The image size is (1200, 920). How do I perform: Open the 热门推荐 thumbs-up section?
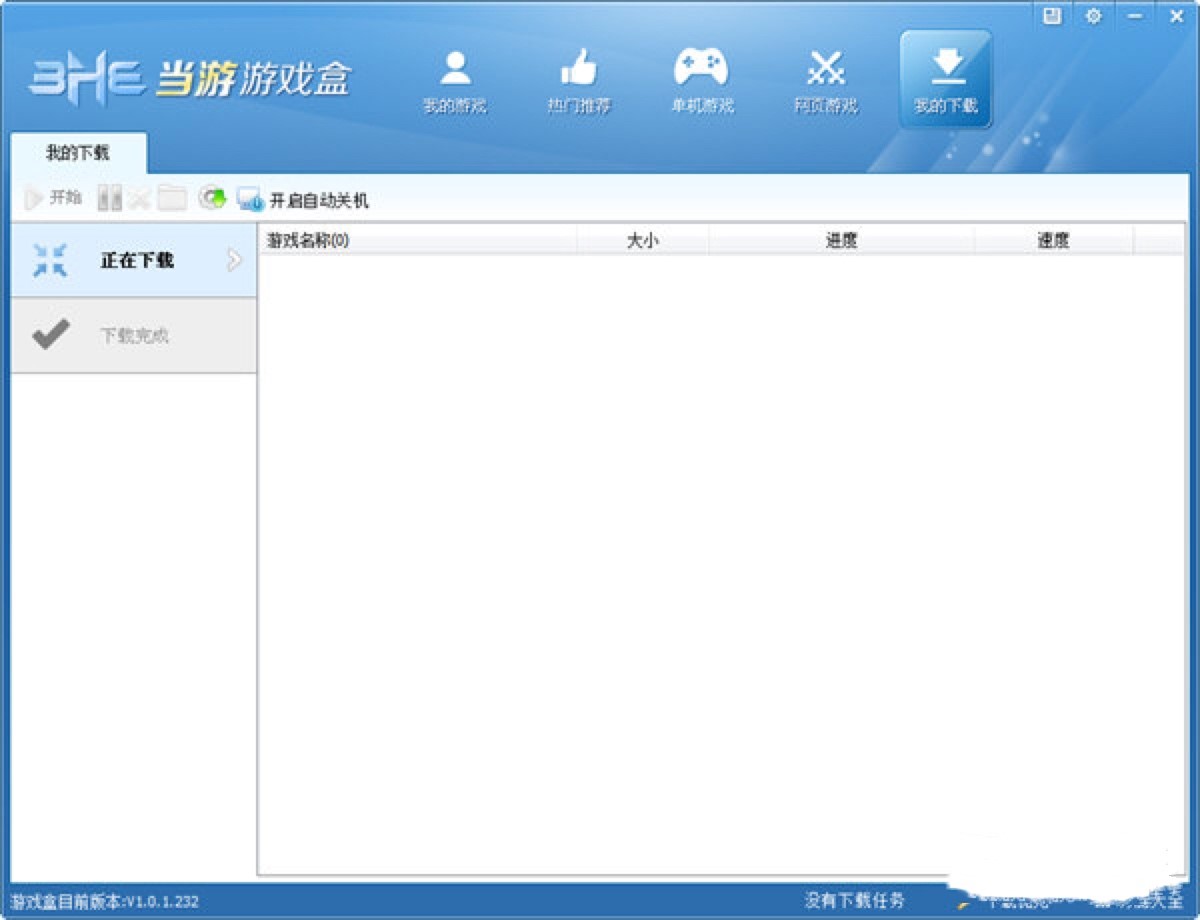pyautogui.click(x=578, y=81)
